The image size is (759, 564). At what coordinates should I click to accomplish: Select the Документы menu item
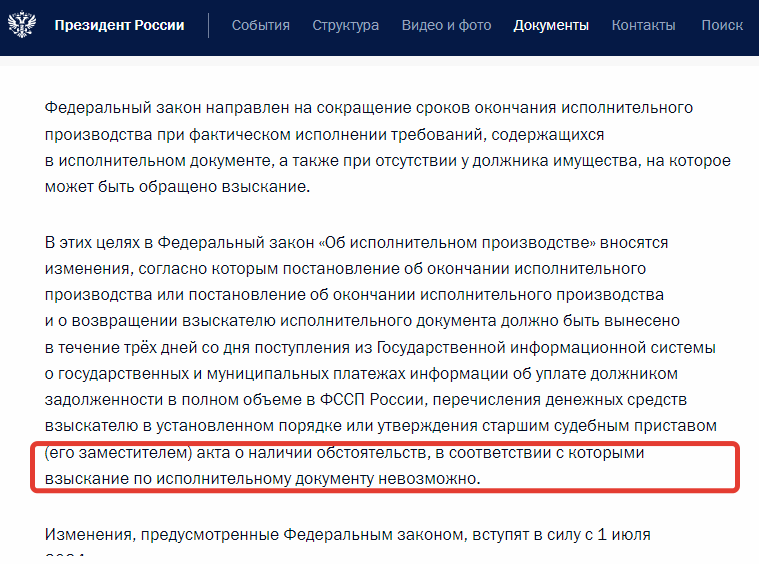[x=551, y=25]
